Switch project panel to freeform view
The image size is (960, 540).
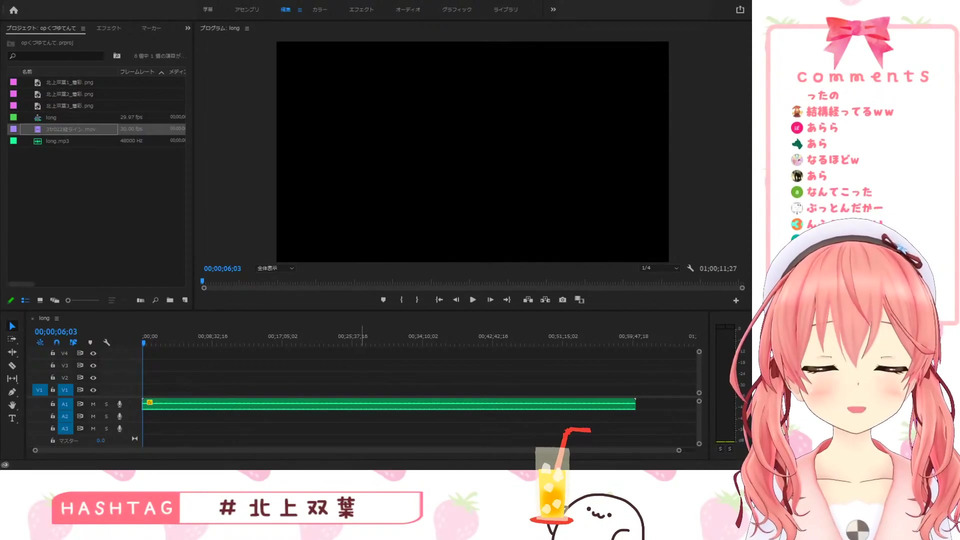[54, 300]
